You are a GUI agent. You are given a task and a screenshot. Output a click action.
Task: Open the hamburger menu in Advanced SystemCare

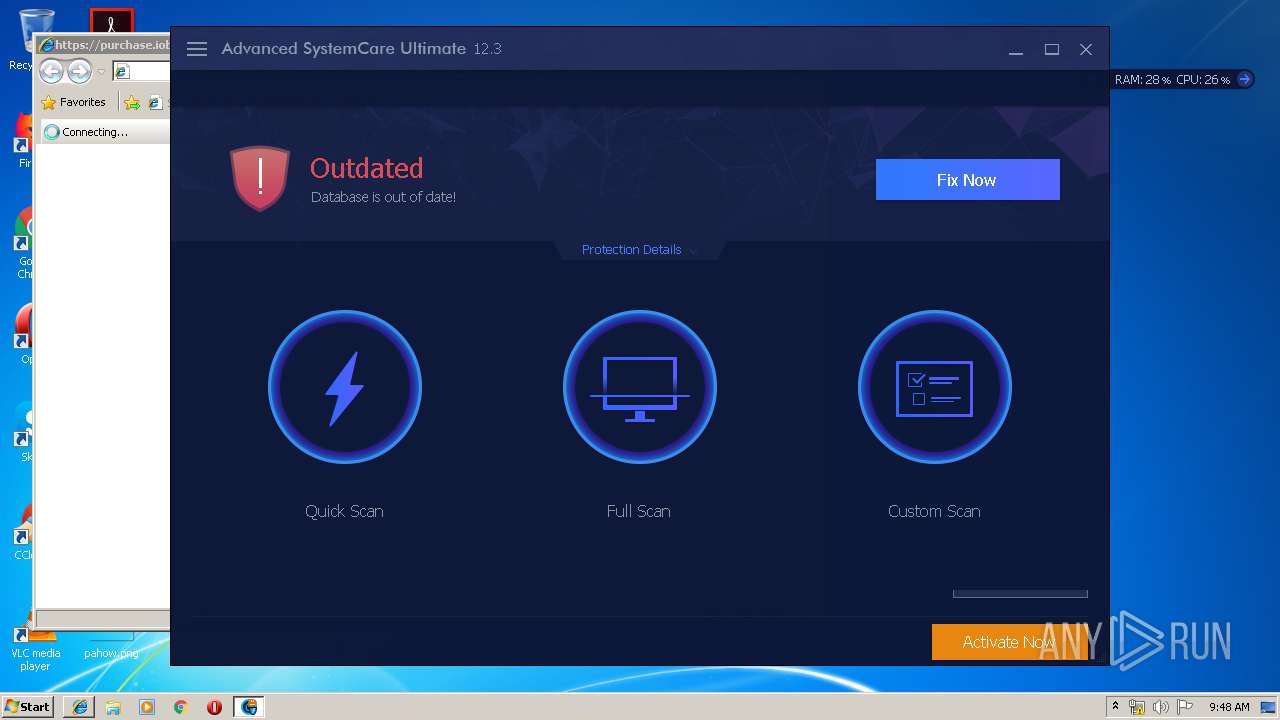pyautogui.click(x=197, y=49)
